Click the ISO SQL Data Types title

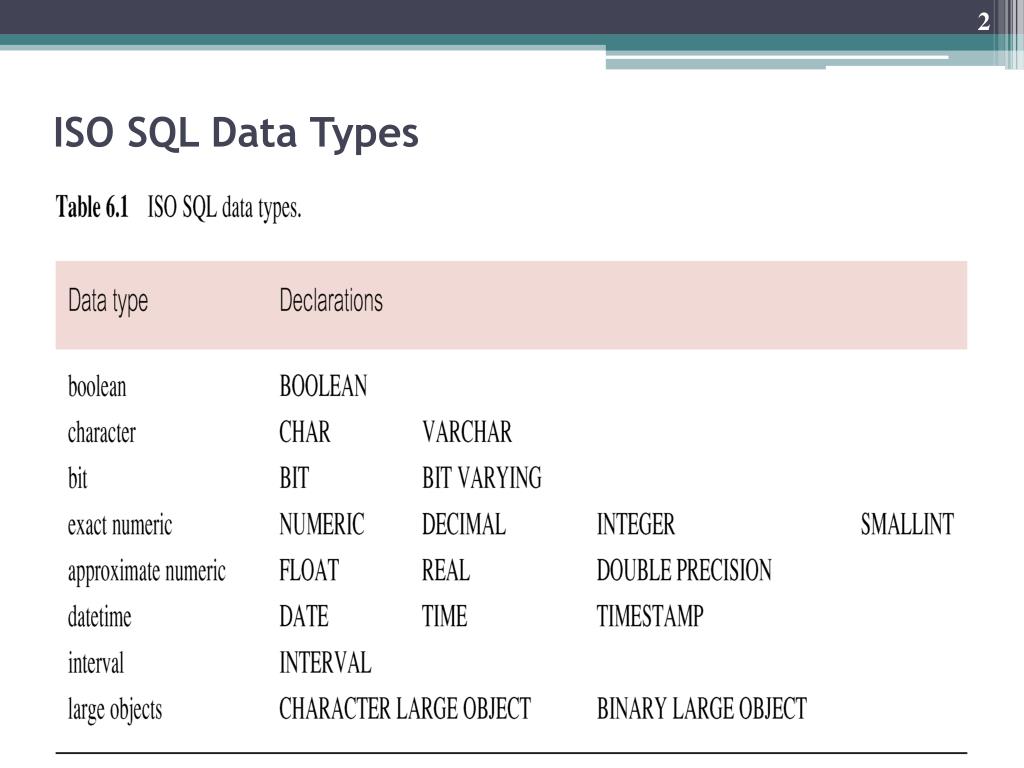click(236, 133)
